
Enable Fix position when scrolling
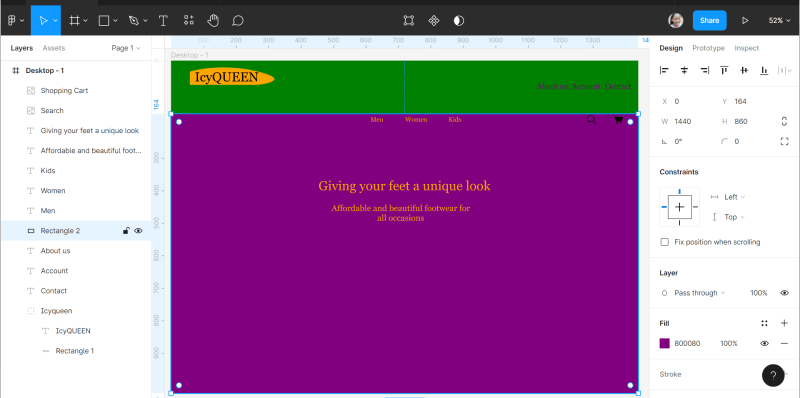point(664,242)
